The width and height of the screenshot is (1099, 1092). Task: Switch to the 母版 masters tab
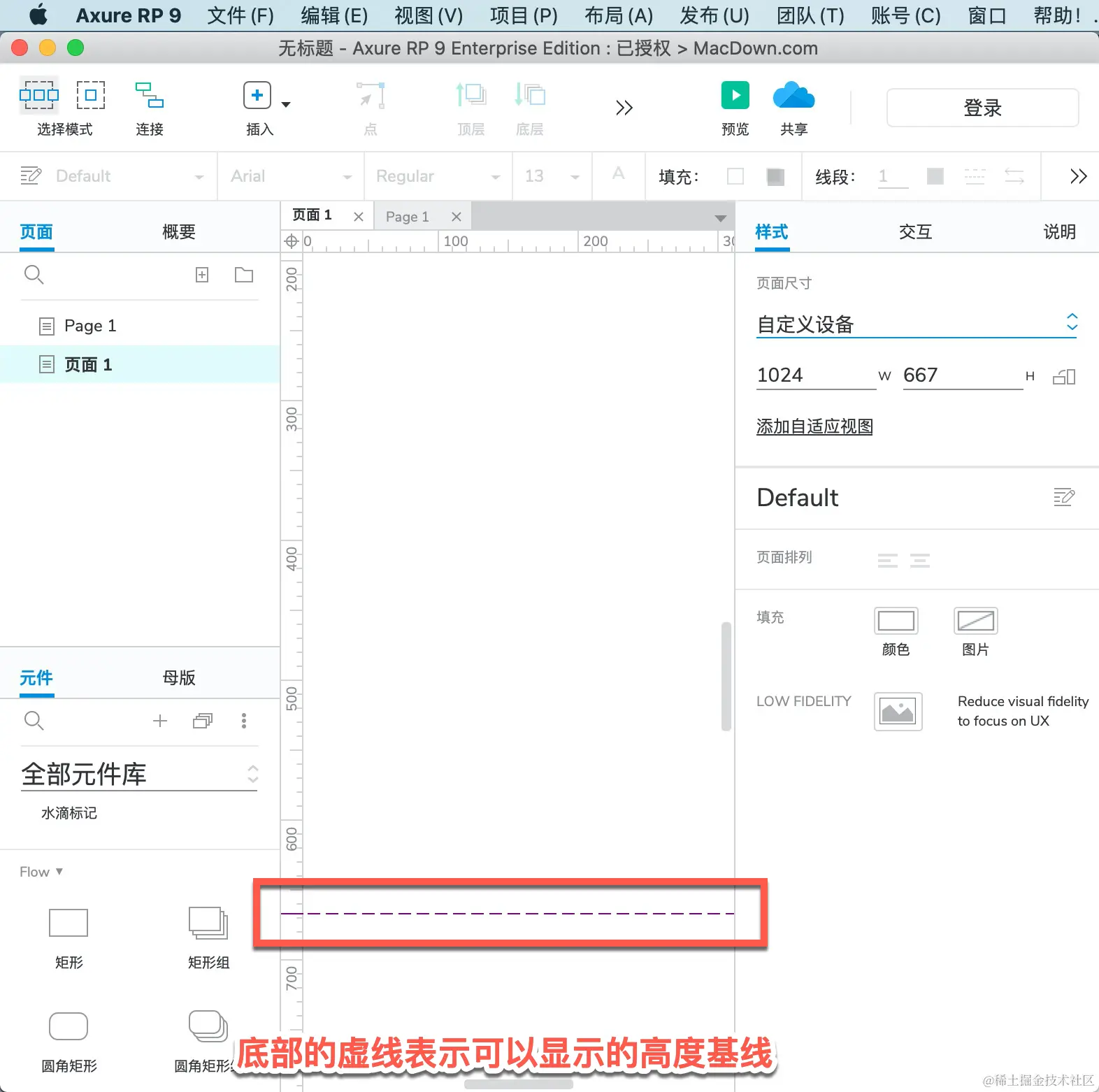pos(179,677)
